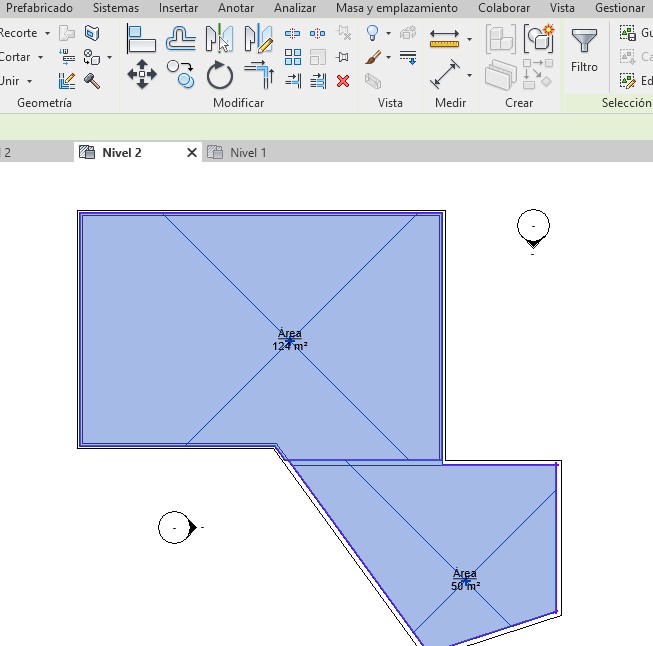
Task: Click the Demolish hammer icon
Action: click(x=92, y=81)
